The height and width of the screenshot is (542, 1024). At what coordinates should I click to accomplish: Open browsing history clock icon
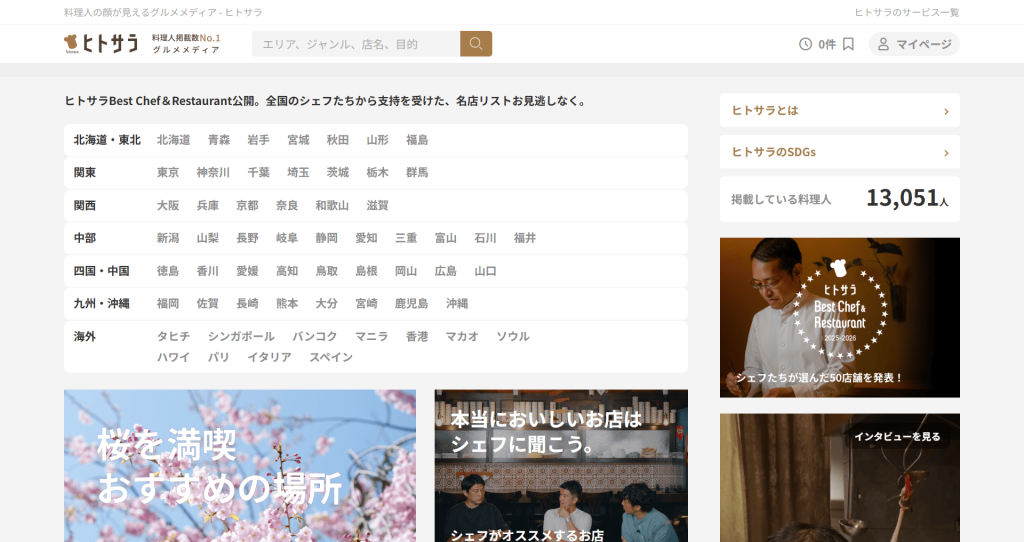806,44
